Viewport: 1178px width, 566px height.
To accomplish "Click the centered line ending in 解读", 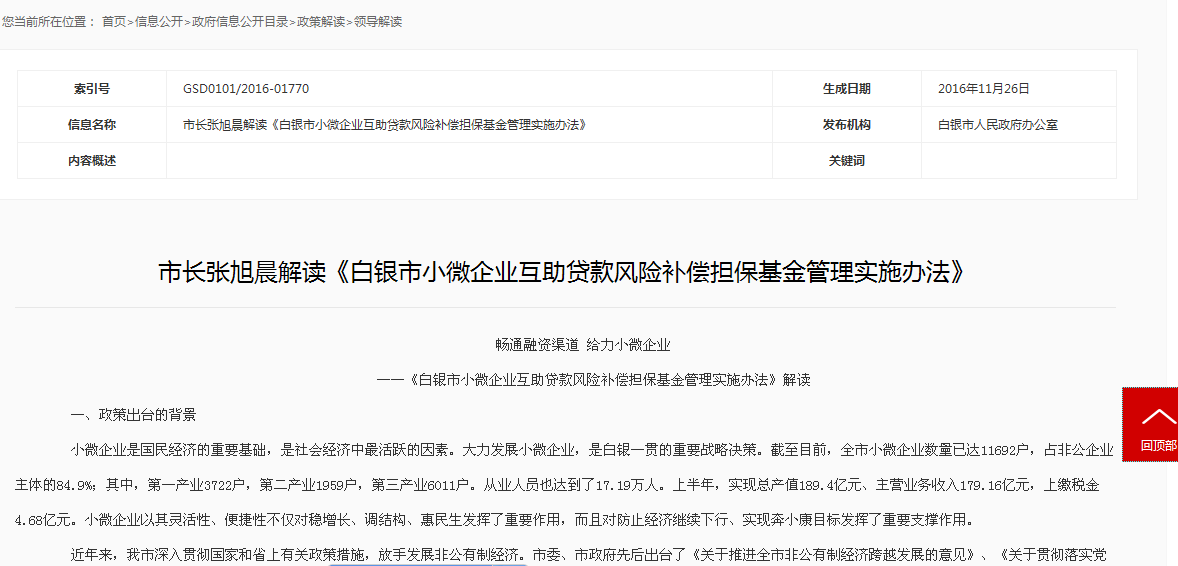I will pos(593,380).
